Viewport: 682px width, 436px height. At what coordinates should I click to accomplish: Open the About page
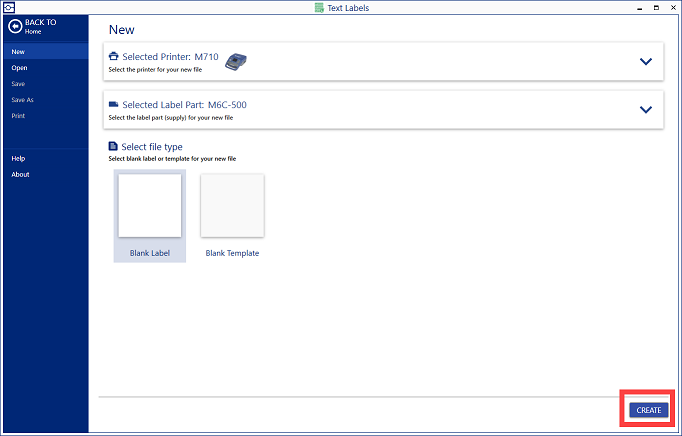click(20, 174)
